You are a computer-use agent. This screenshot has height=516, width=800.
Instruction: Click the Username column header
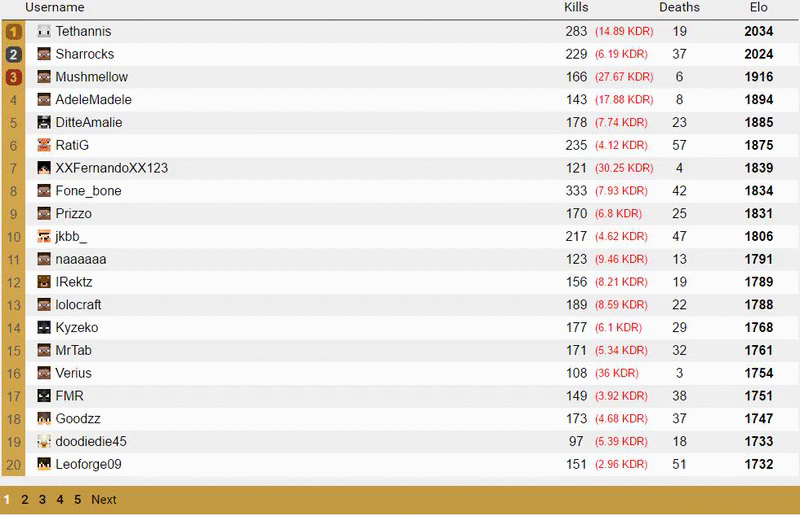(x=55, y=8)
